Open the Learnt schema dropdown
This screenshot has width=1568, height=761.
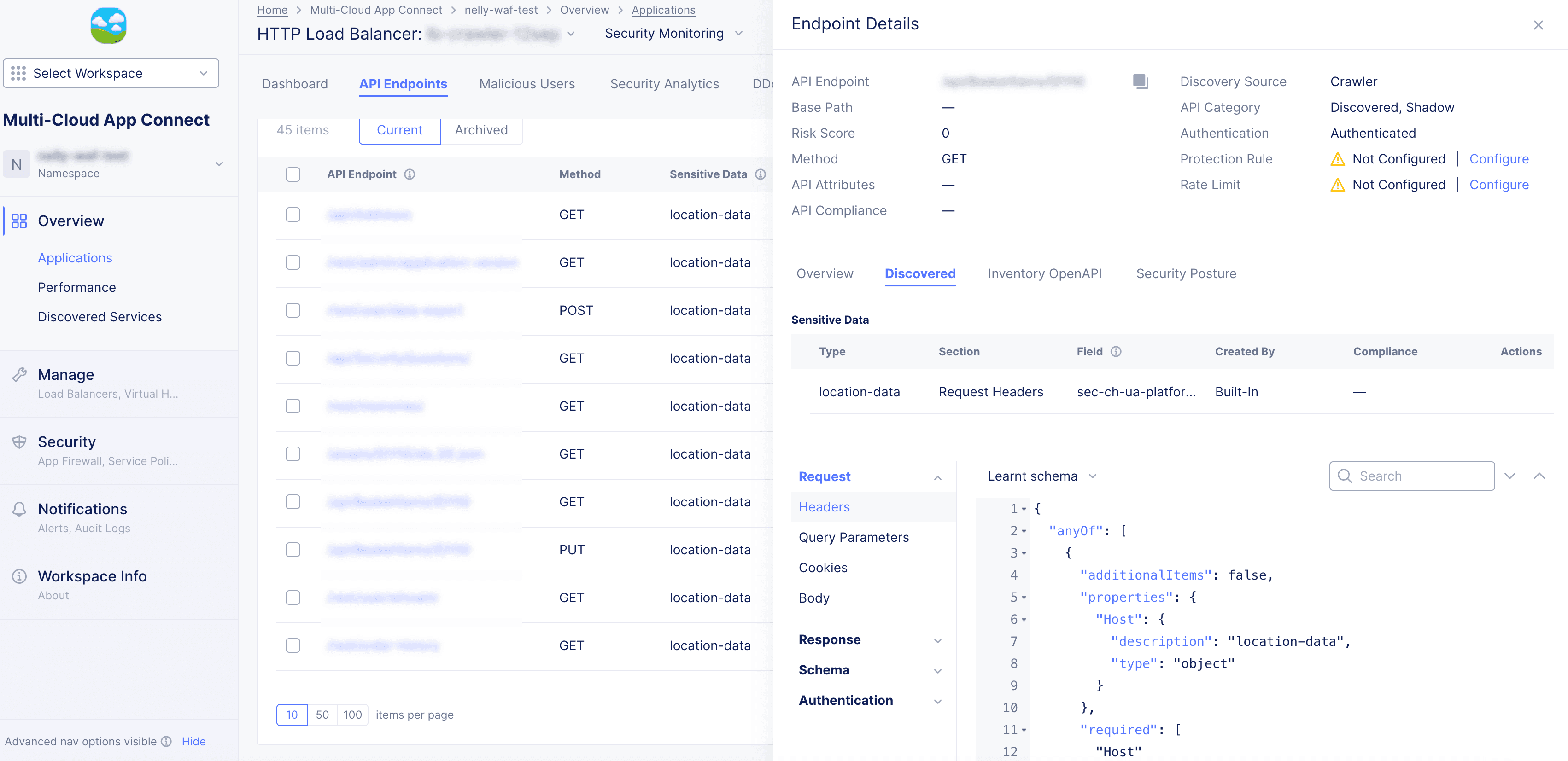[1041, 476]
